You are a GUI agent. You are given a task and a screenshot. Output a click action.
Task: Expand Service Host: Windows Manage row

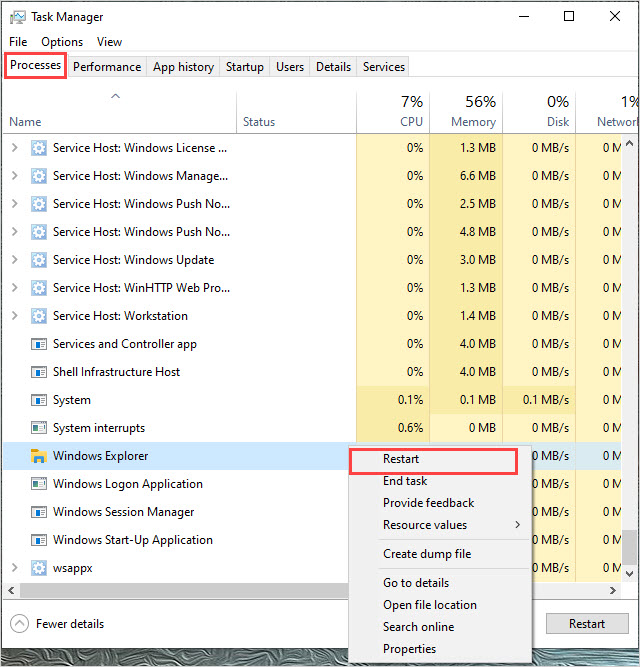[x=15, y=176]
